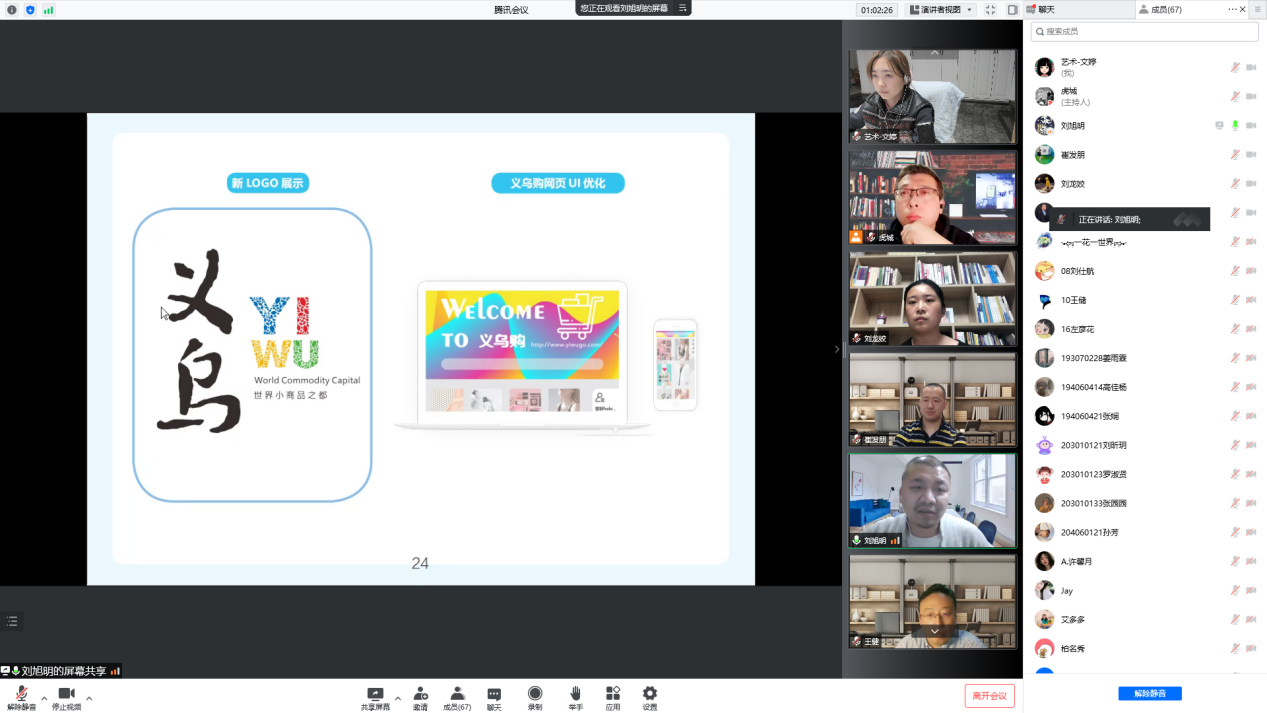
Task: Click the avatar of A.许馨月
Action: pos(1044,561)
